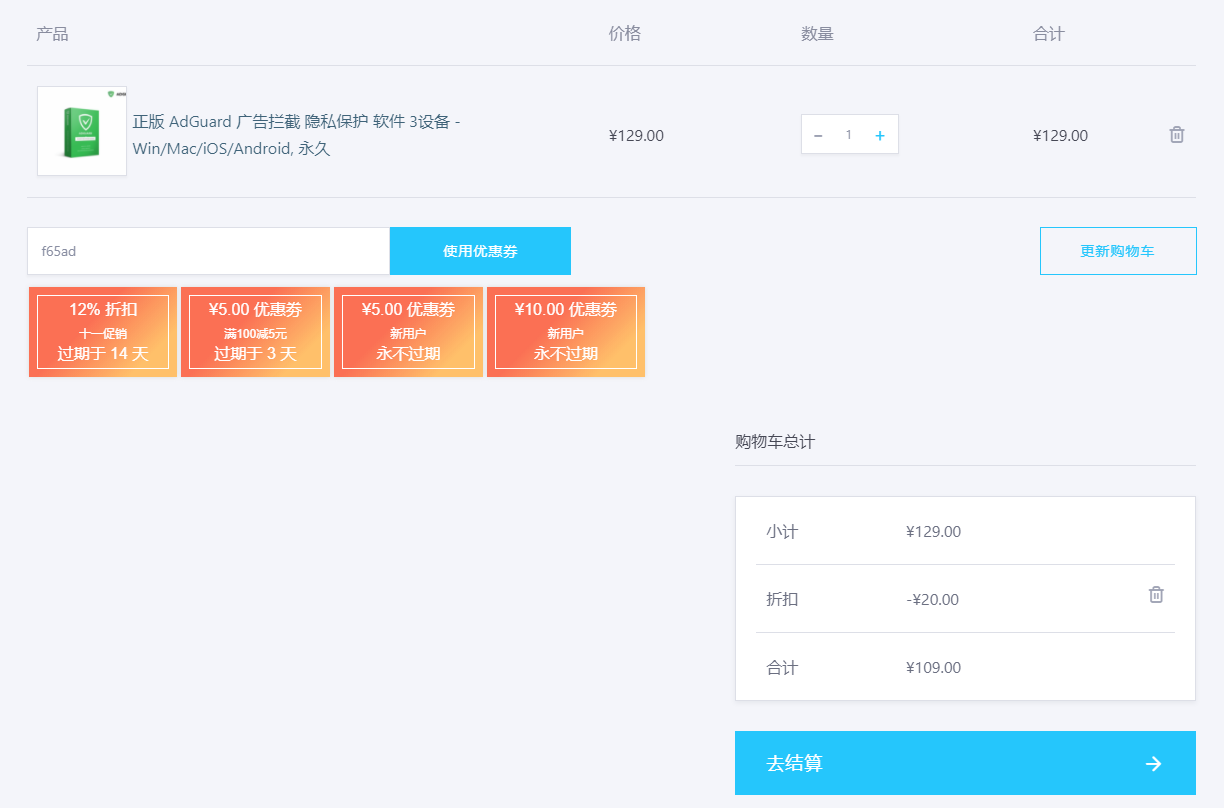This screenshot has width=1224, height=808.
Task: Remove the applied ¥20.00 discount
Action: coord(1156,595)
